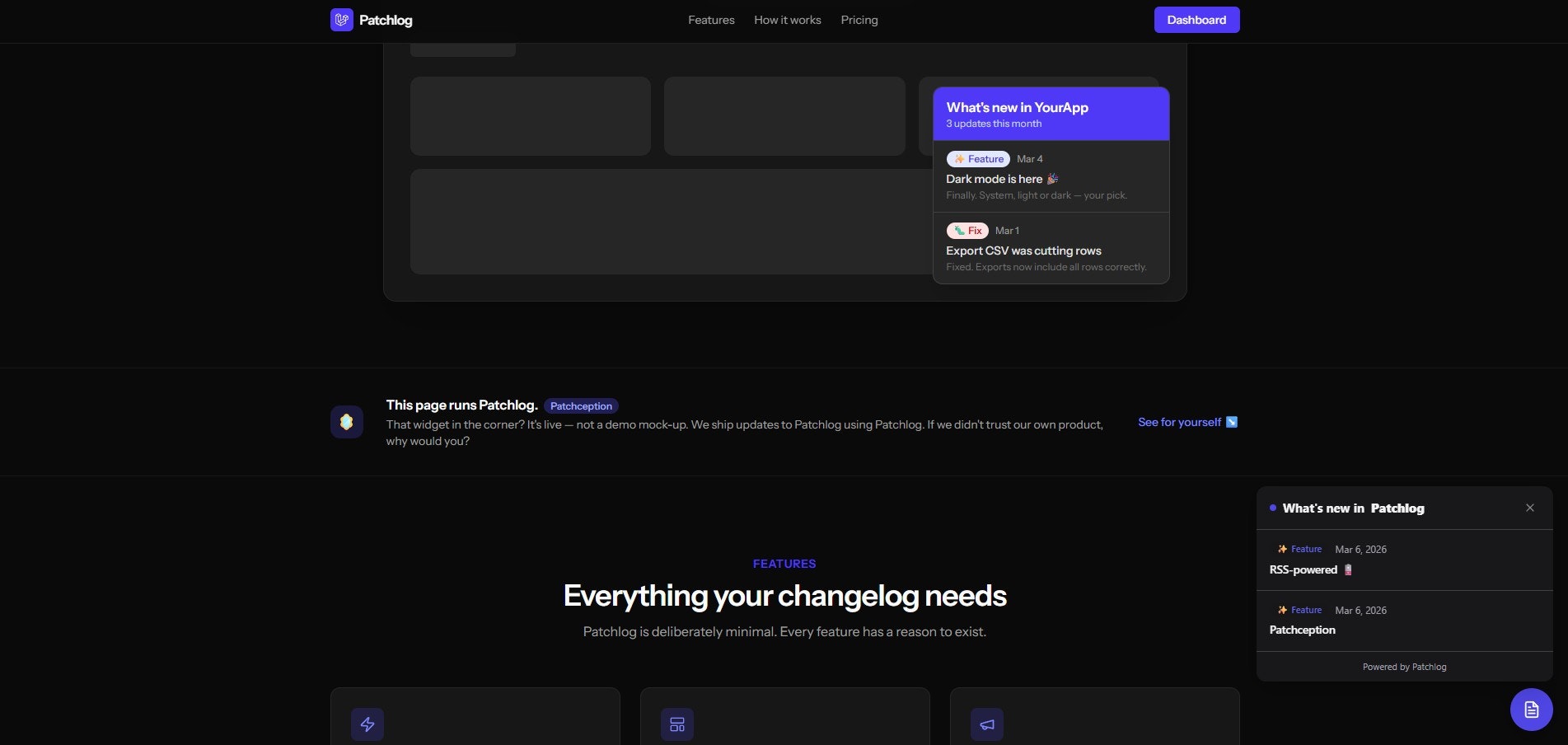Open the floating changelog widget launcher

1530,709
